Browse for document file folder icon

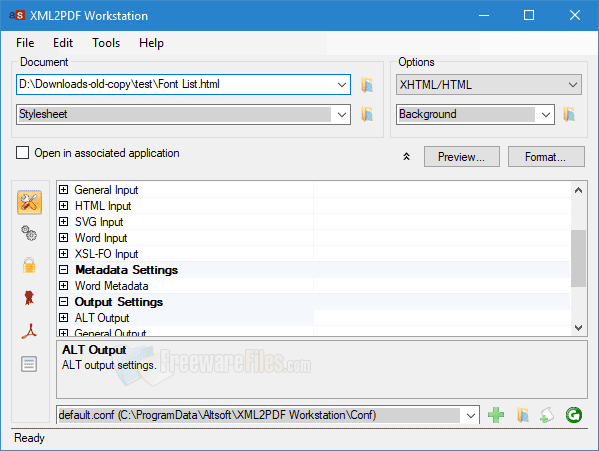click(367, 84)
